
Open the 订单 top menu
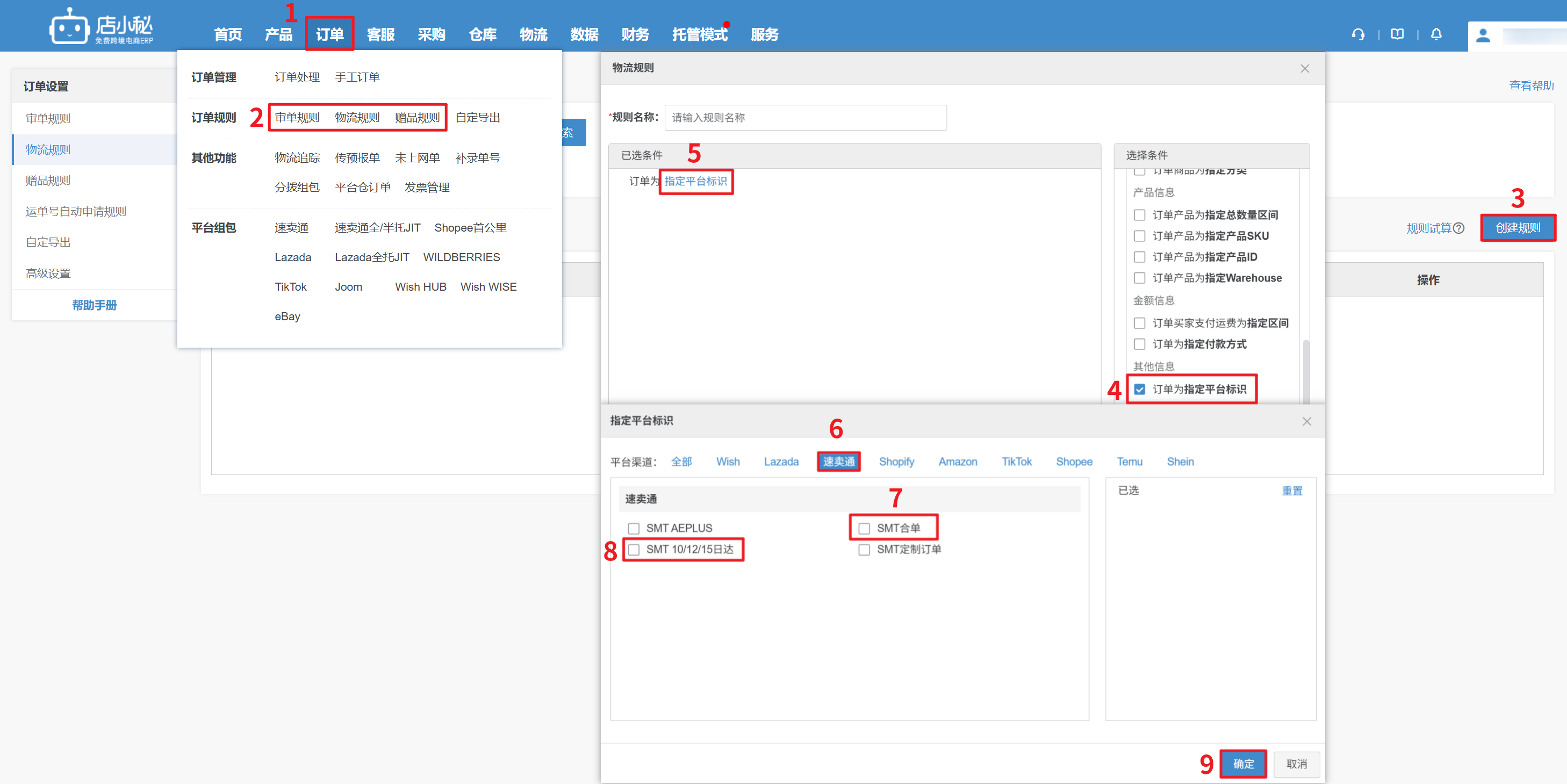click(x=330, y=35)
